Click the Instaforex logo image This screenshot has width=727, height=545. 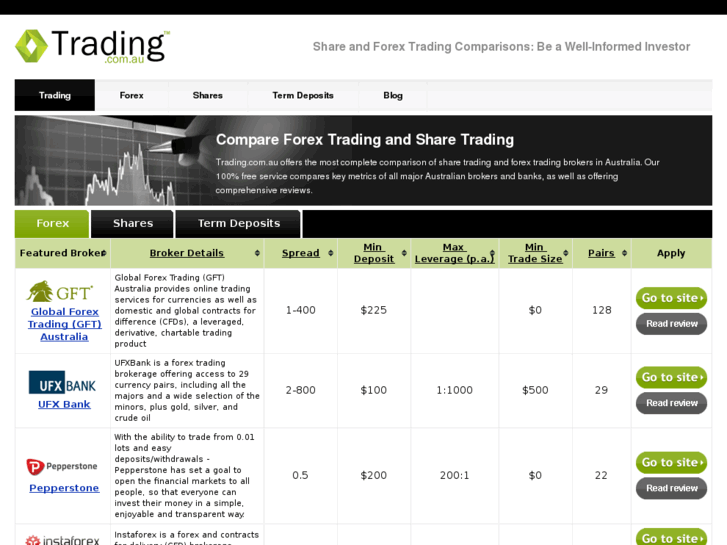click(63, 540)
